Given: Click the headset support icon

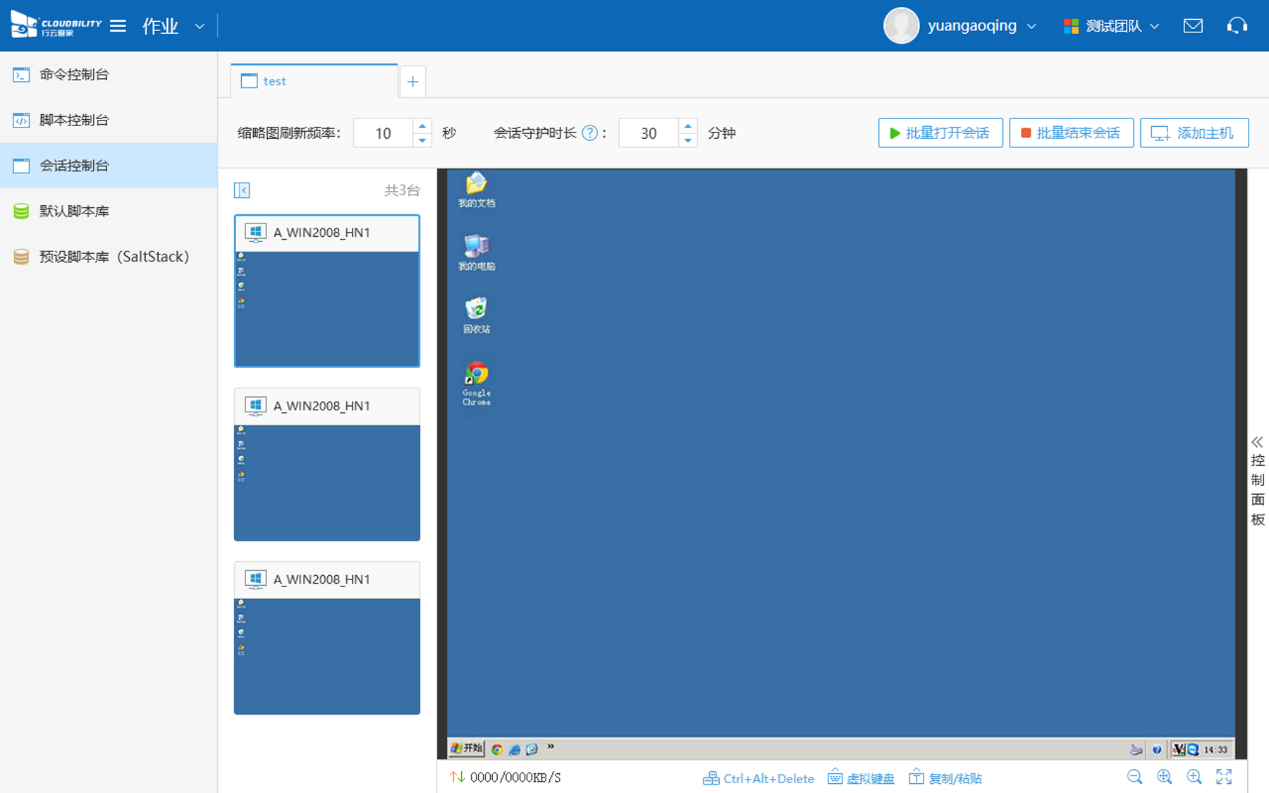Looking at the screenshot, I should (x=1237, y=26).
